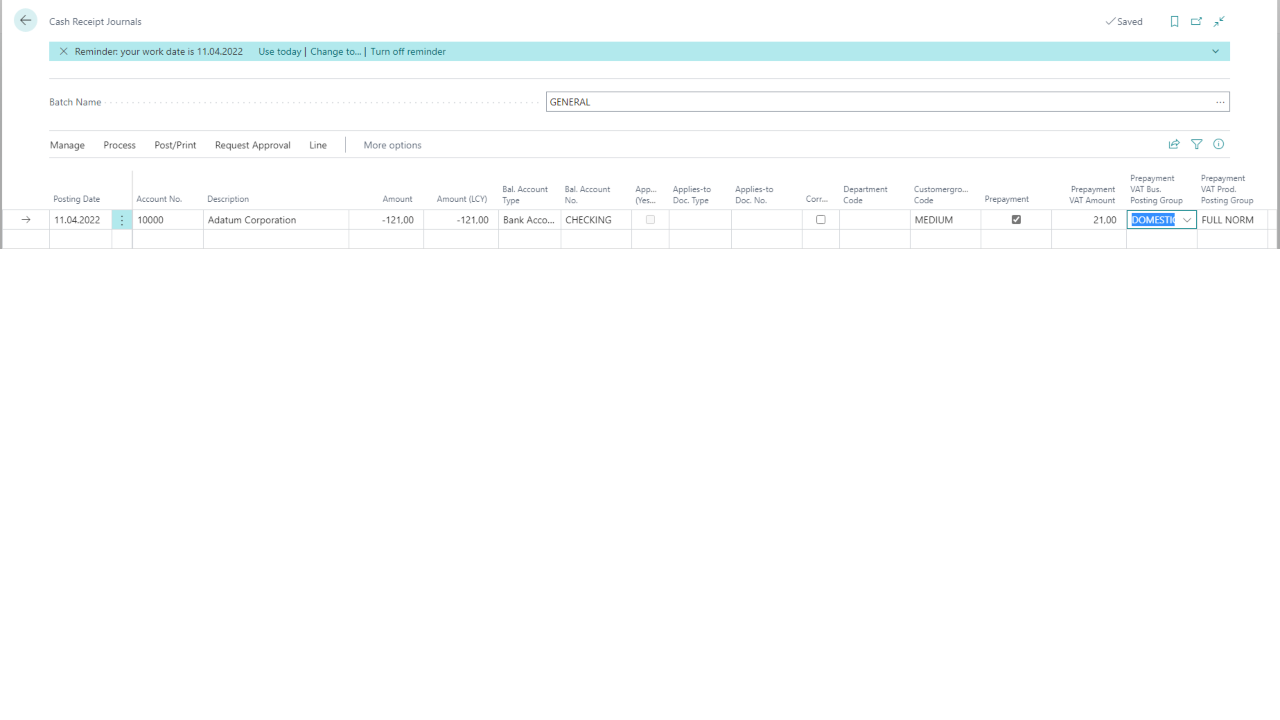Open row options with the ellipsis icon
Image resolution: width=1280 pixels, height=720 pixels.
(x=121, y=219)
